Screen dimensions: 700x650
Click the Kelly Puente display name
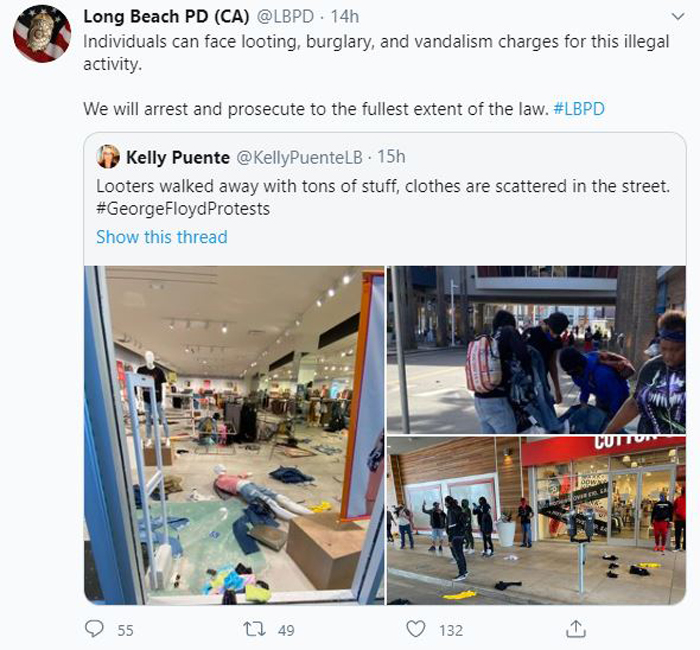(x=178, y=157)
